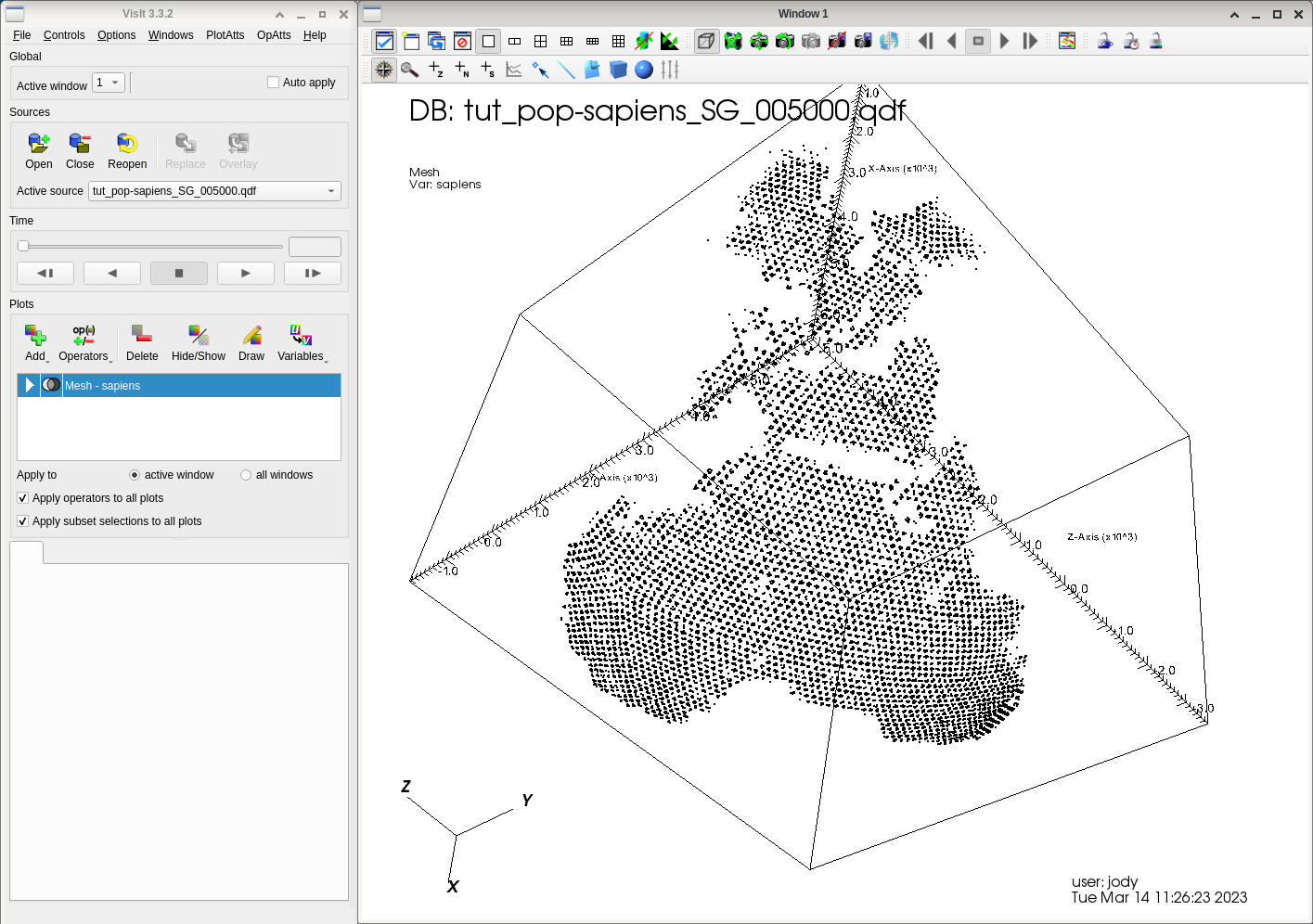The height and width of the screenshot is (924, 1313).
Task: Open the Active window dropdown
Action: 109,83
